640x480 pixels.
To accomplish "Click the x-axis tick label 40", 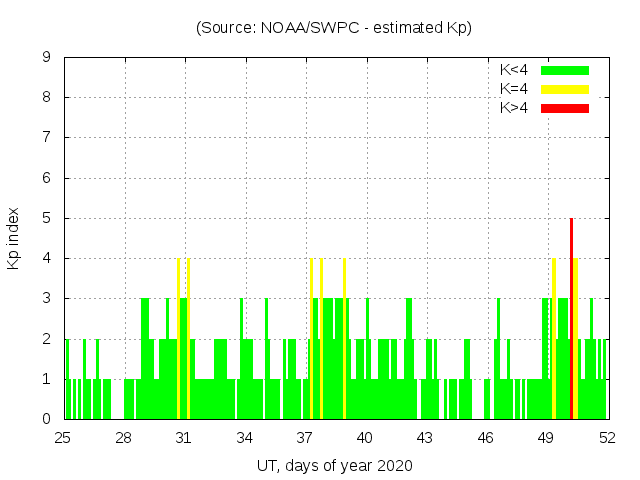I will pyautogui.click(x=365, y=438).
